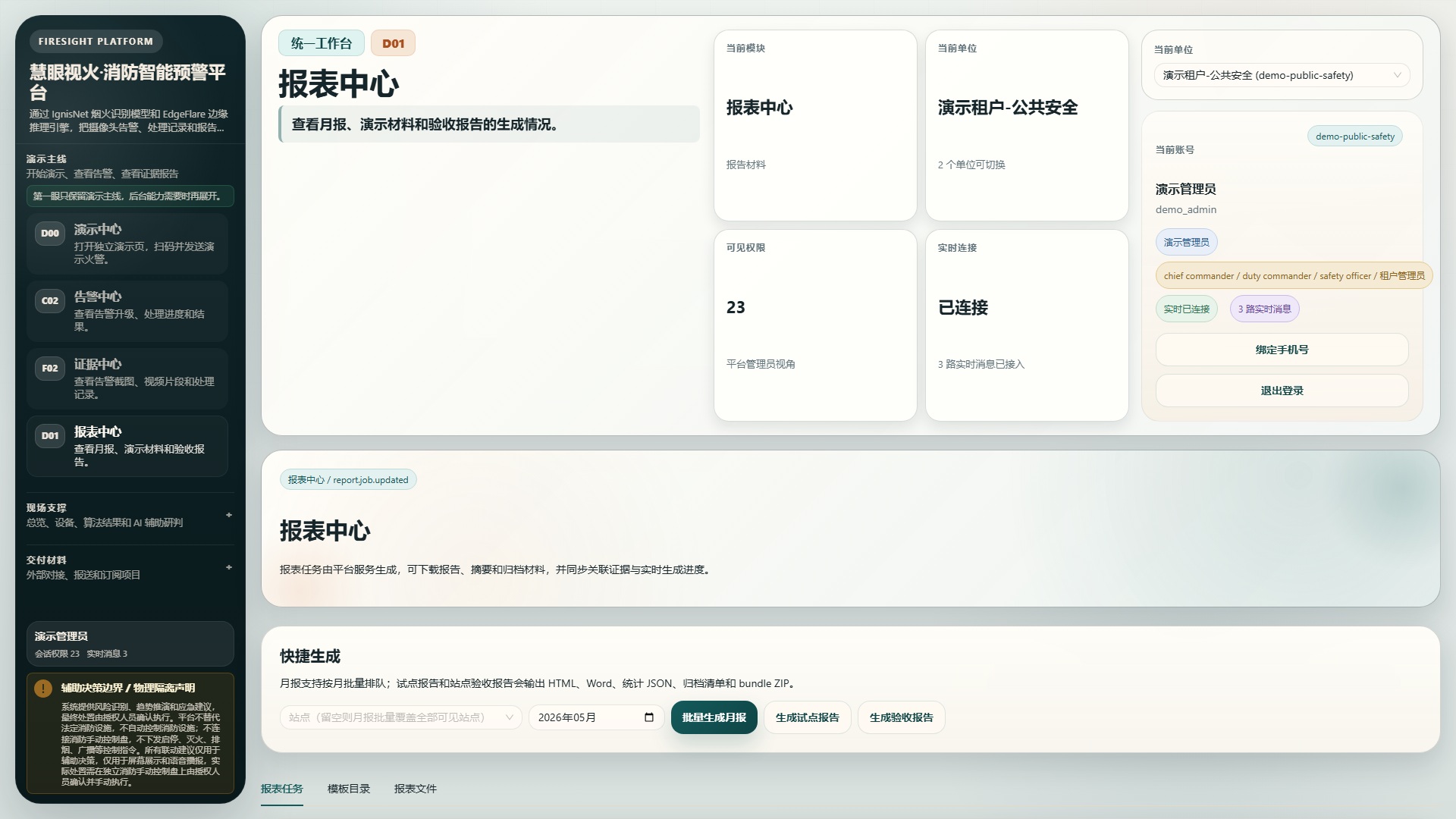This screenshot has height=819, width=1456.
Task: Click the D00 badge icon for 演示中心
Action: [50, 234]
